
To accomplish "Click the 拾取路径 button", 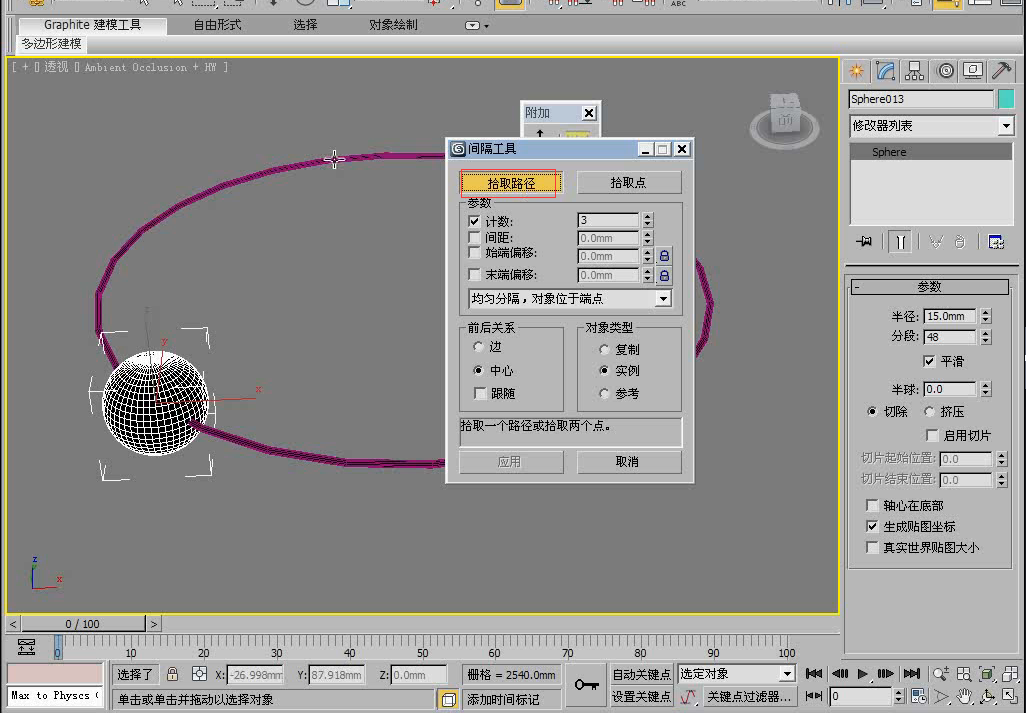I will coord(511,183).
